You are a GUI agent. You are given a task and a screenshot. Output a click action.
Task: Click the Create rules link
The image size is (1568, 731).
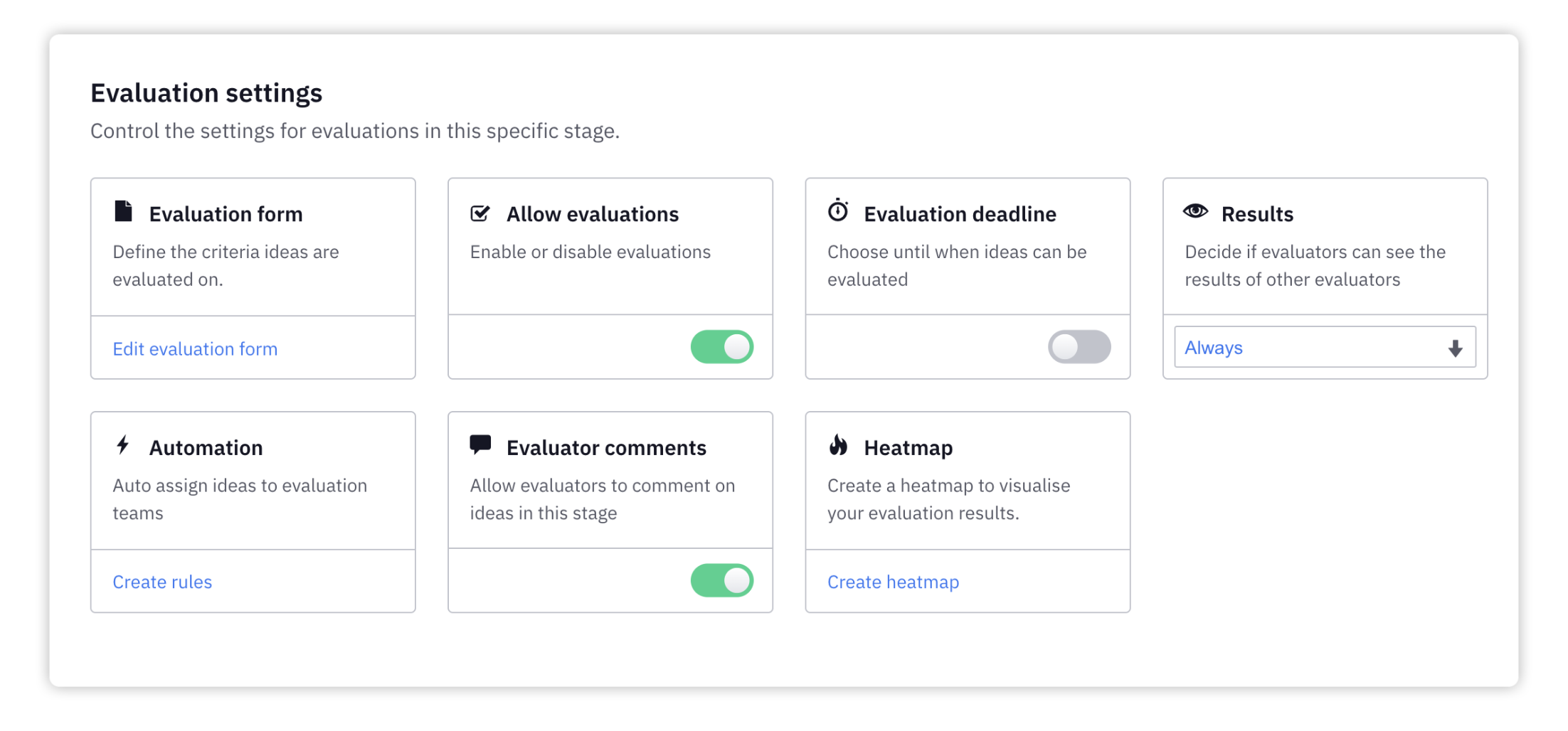162,582
